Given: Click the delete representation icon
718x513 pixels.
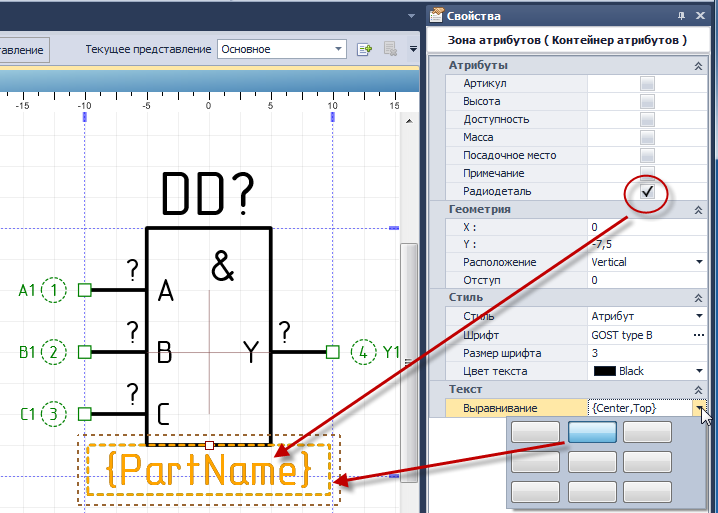Looking at the screenshot, I should coord(390,49).
